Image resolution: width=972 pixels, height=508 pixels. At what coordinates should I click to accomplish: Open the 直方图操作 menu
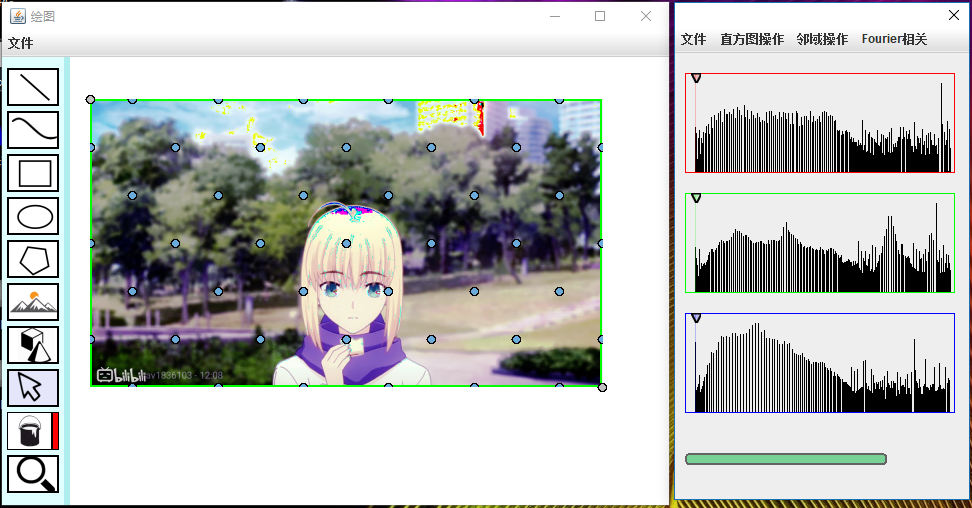click(x=752, y=39)
